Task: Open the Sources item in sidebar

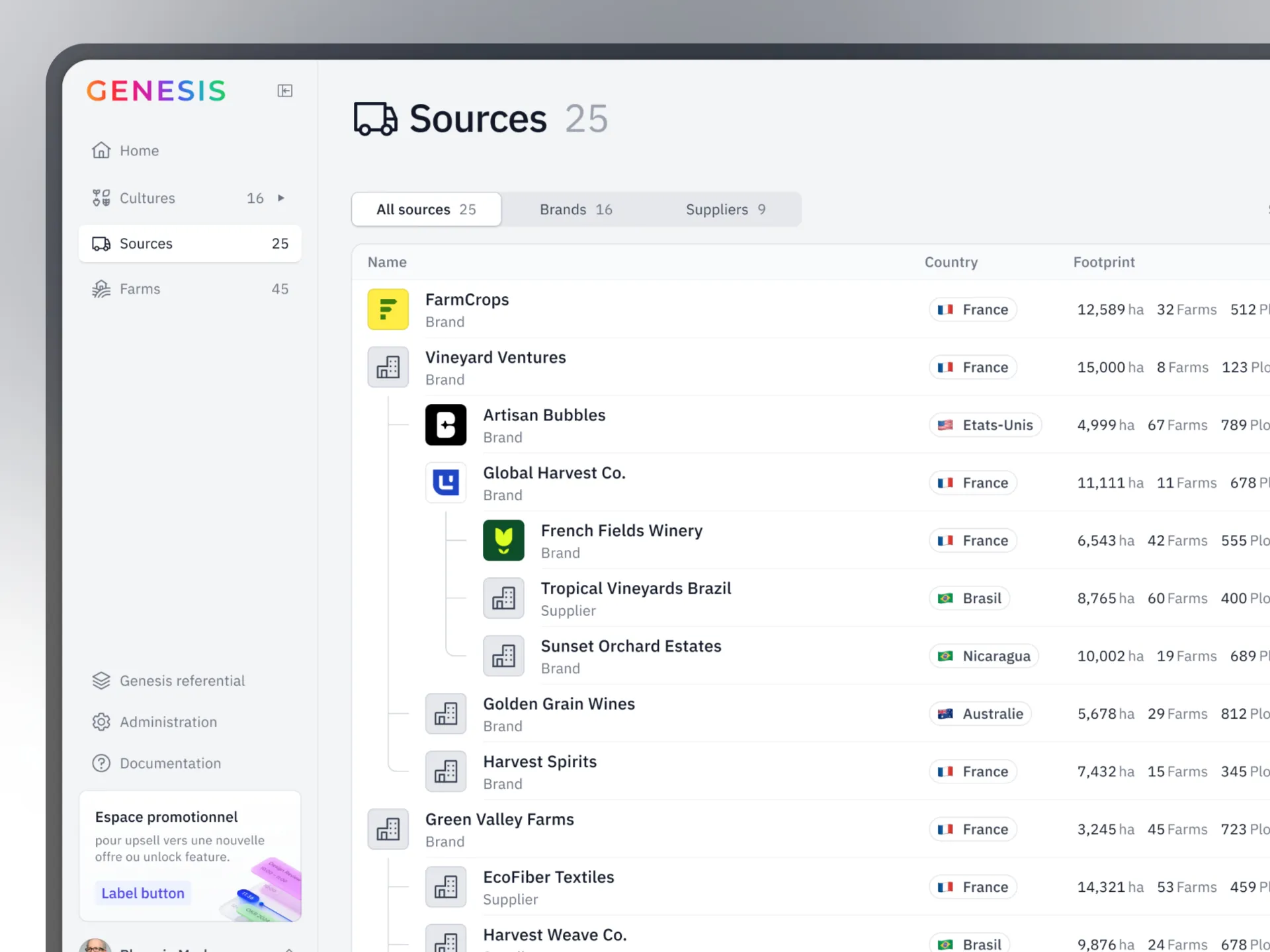Action: coord(190,243)
